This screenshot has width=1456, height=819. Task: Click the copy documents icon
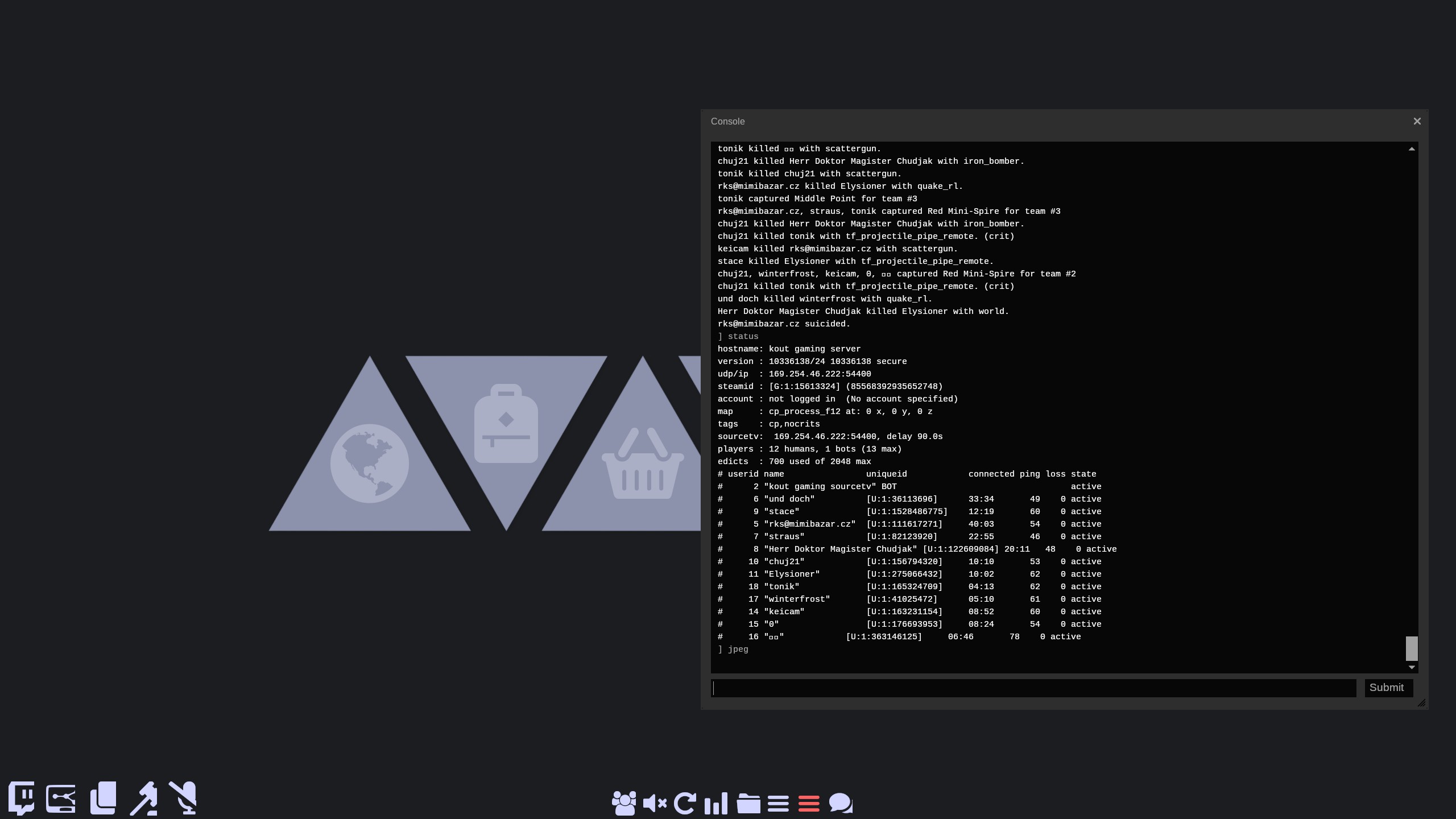(104, 797)
